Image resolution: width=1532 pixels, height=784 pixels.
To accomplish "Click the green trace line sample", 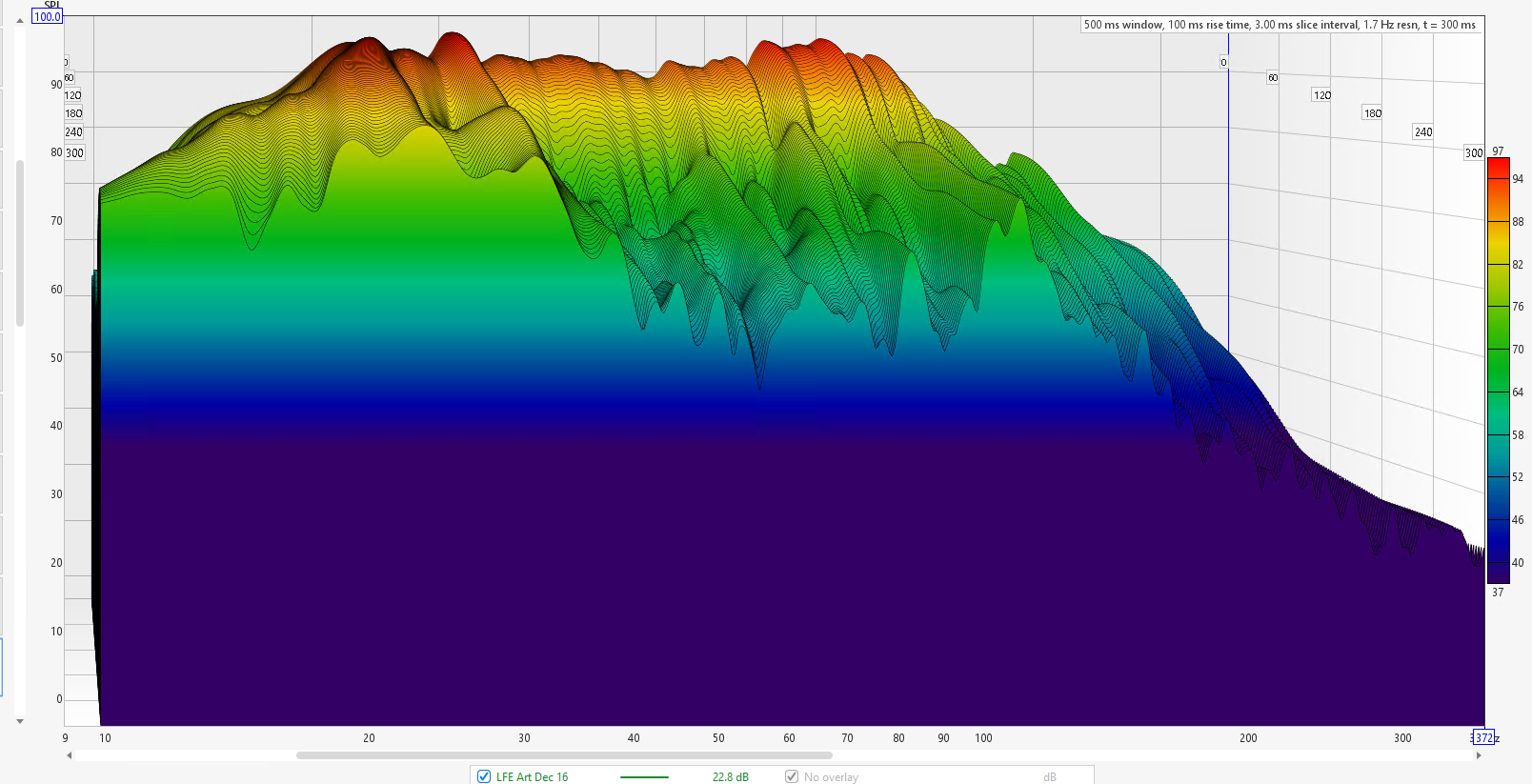I will [644, 776].
